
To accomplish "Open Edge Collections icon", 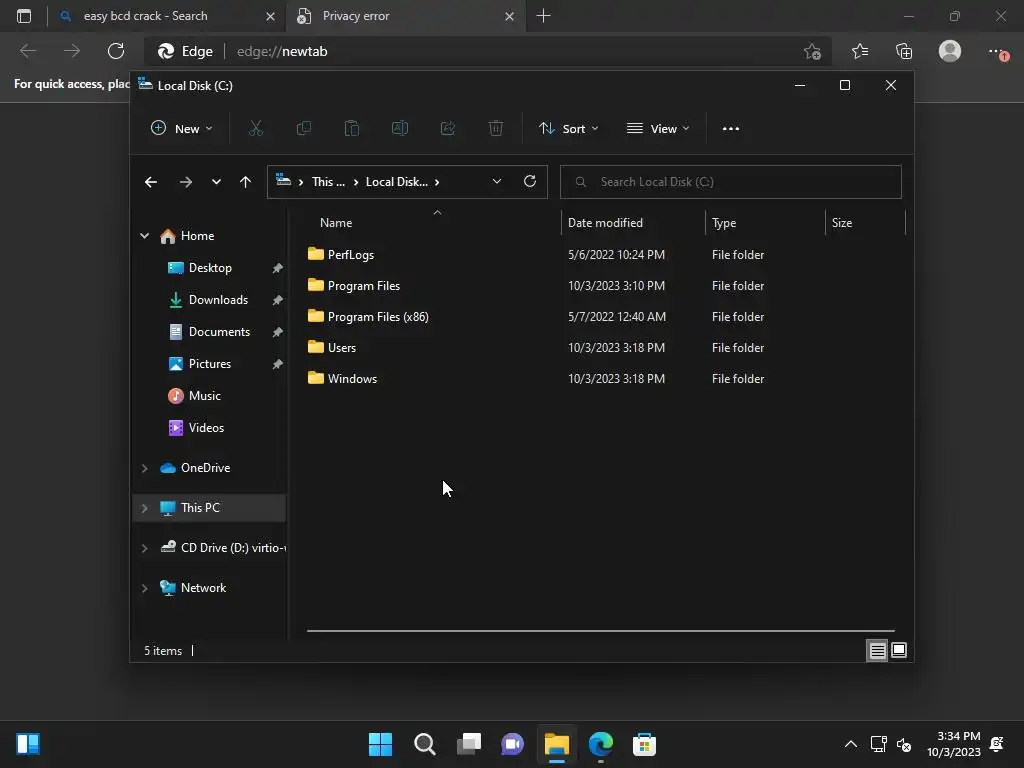I will [x=904, y=51].
